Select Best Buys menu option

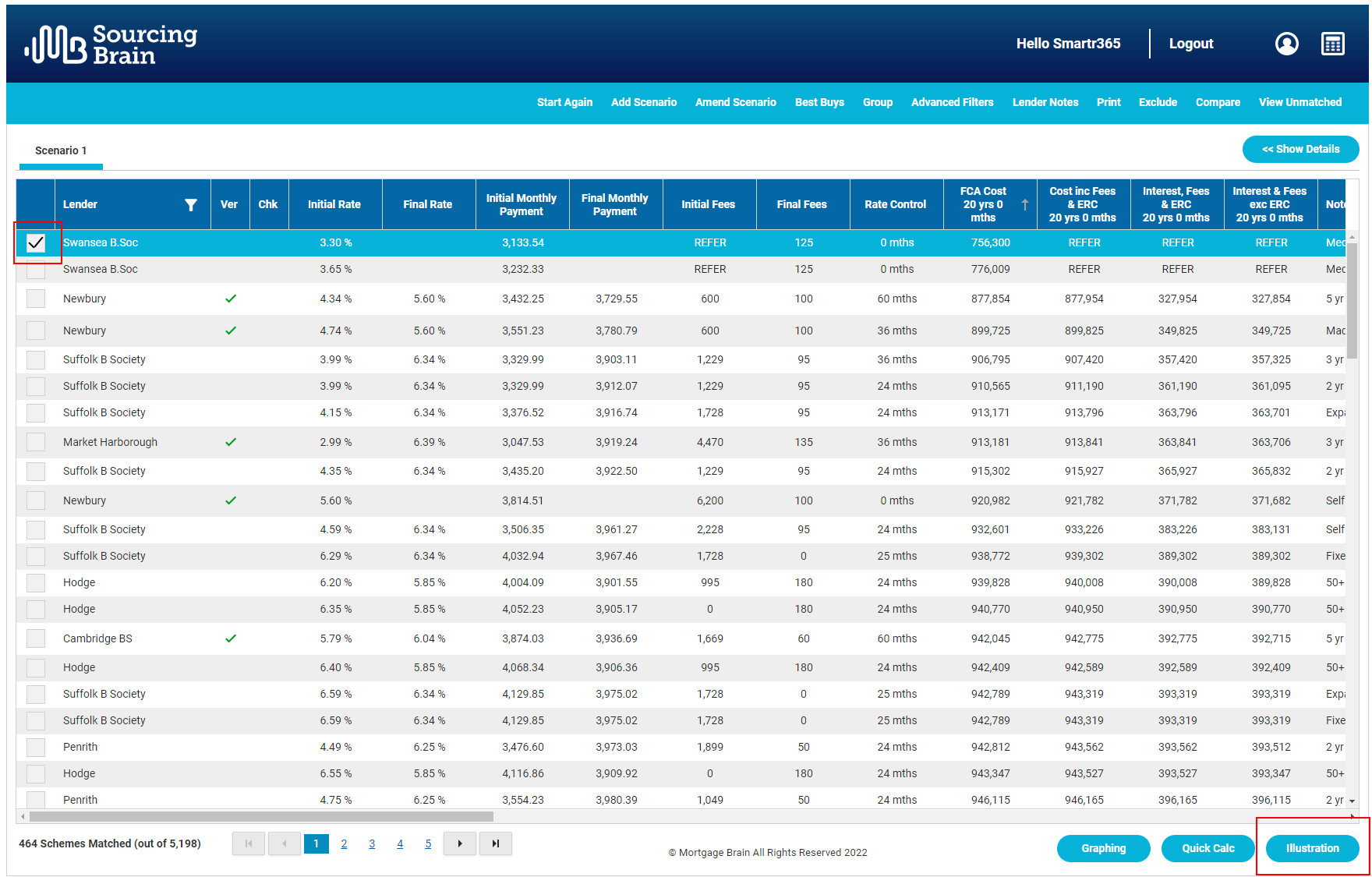click(x=819, y=102)
